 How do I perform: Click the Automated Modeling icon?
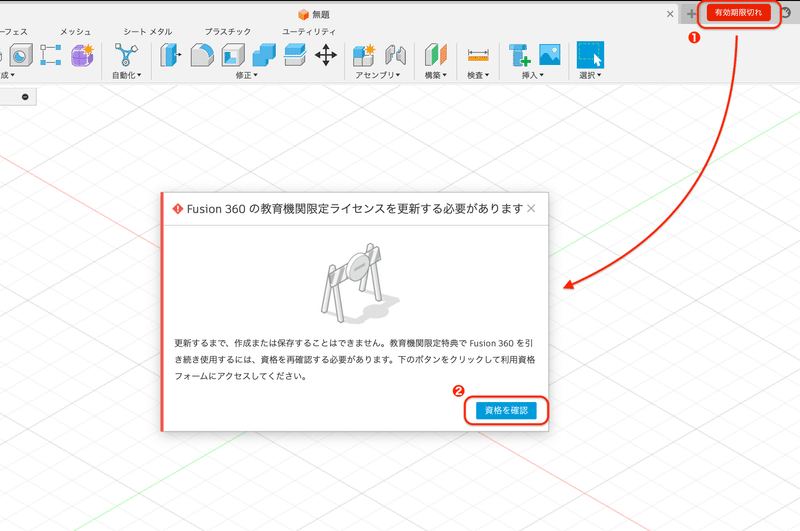126,55
